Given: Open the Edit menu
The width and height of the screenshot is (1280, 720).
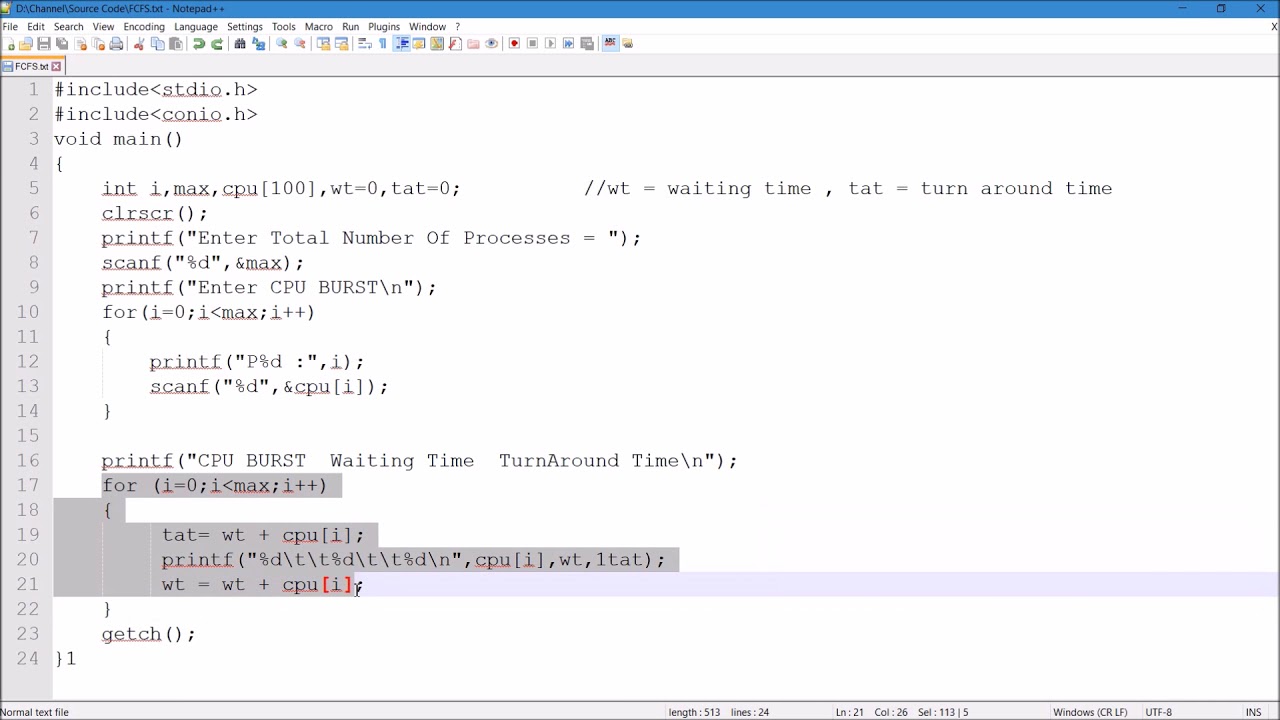Looking at the screenshot, I should pos(36,27).
